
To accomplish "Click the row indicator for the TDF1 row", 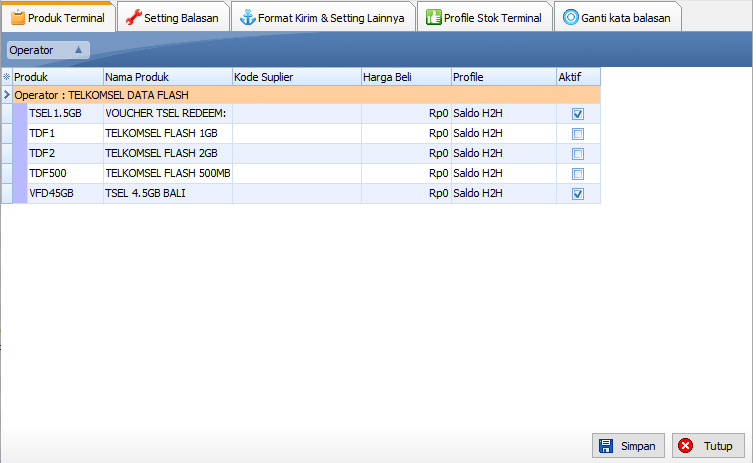I will click(x=7, y=133).
